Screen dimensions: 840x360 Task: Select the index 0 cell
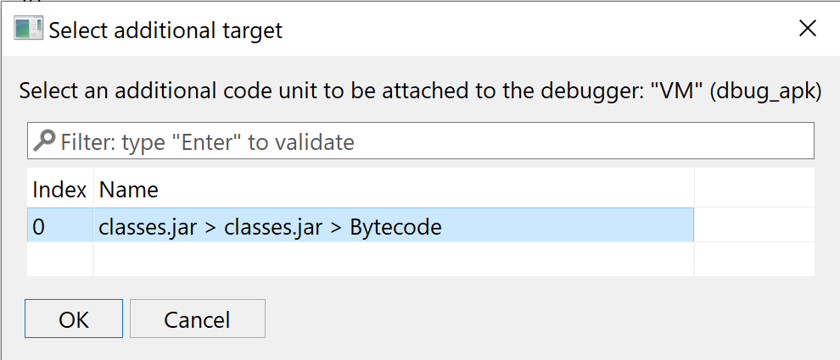pyautogui.click(x=60, y=227)
